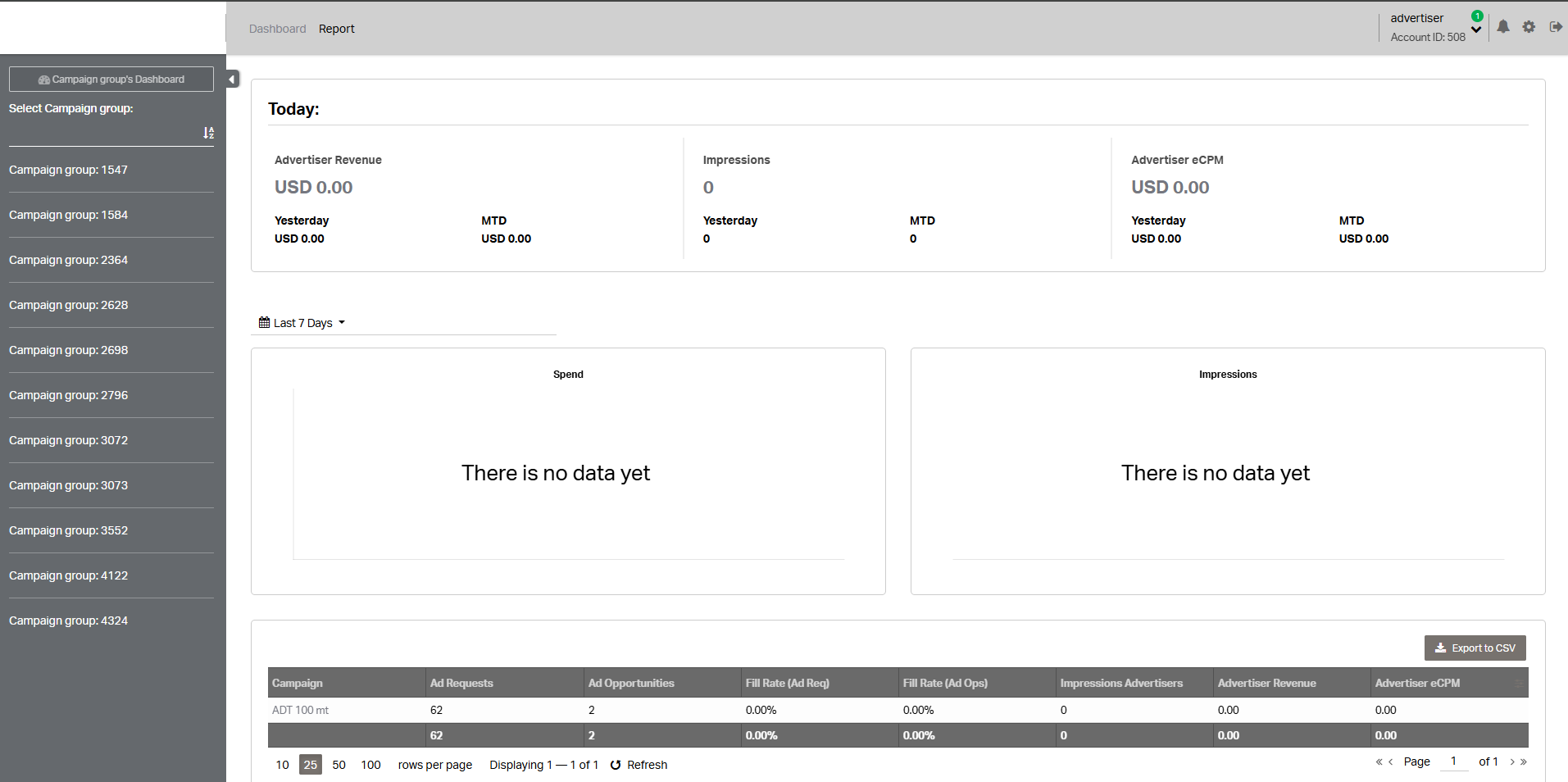Viewport: 1568px width, 782px height.
Task: Go to the previous page arrow
Action: [x=1391, y=762]
